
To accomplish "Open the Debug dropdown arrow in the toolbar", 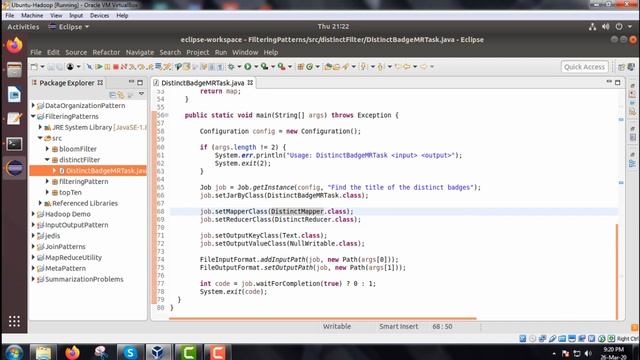I will click(239, 67).
